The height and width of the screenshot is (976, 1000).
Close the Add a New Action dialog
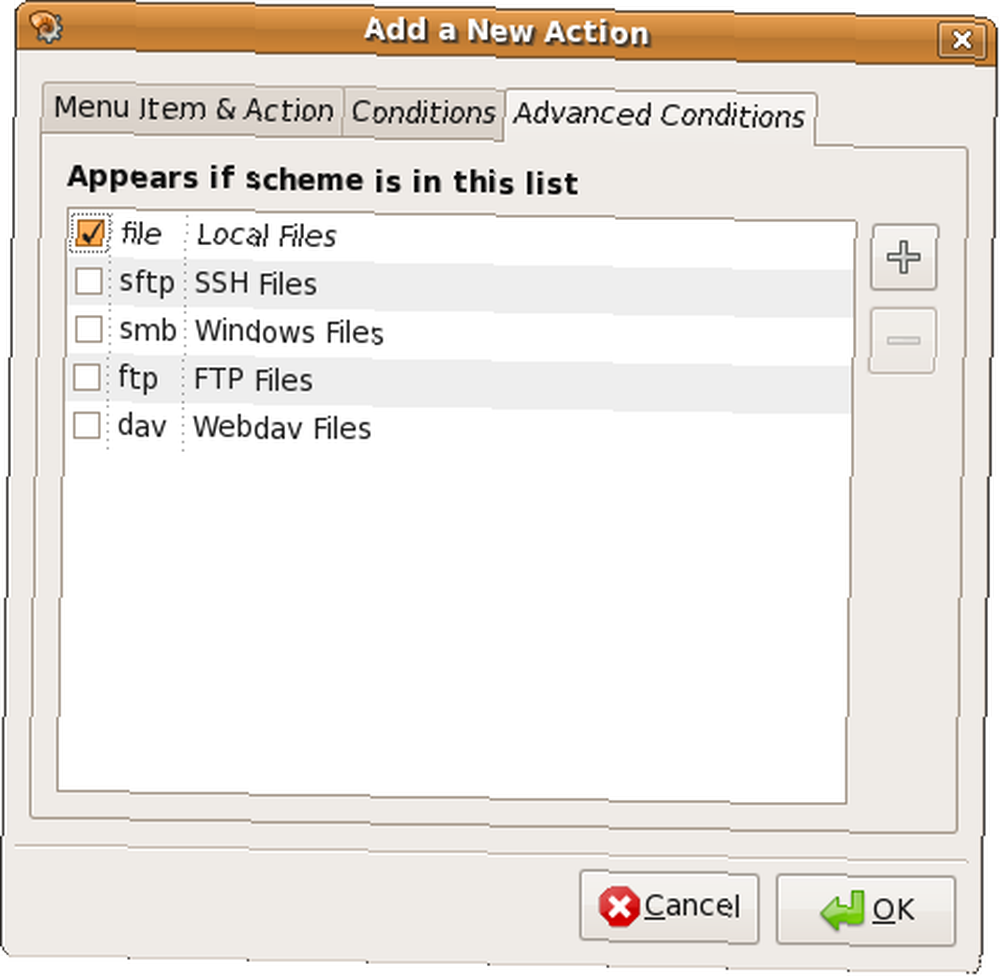click(962, 40)
